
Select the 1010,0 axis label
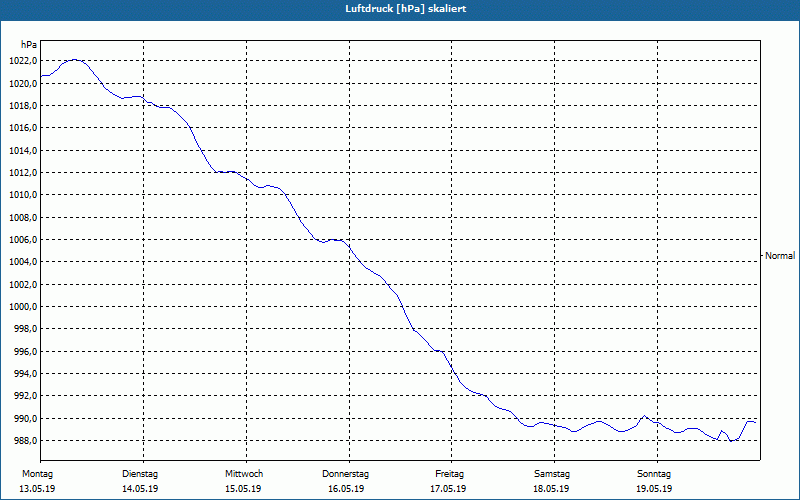tap(23, 195)
